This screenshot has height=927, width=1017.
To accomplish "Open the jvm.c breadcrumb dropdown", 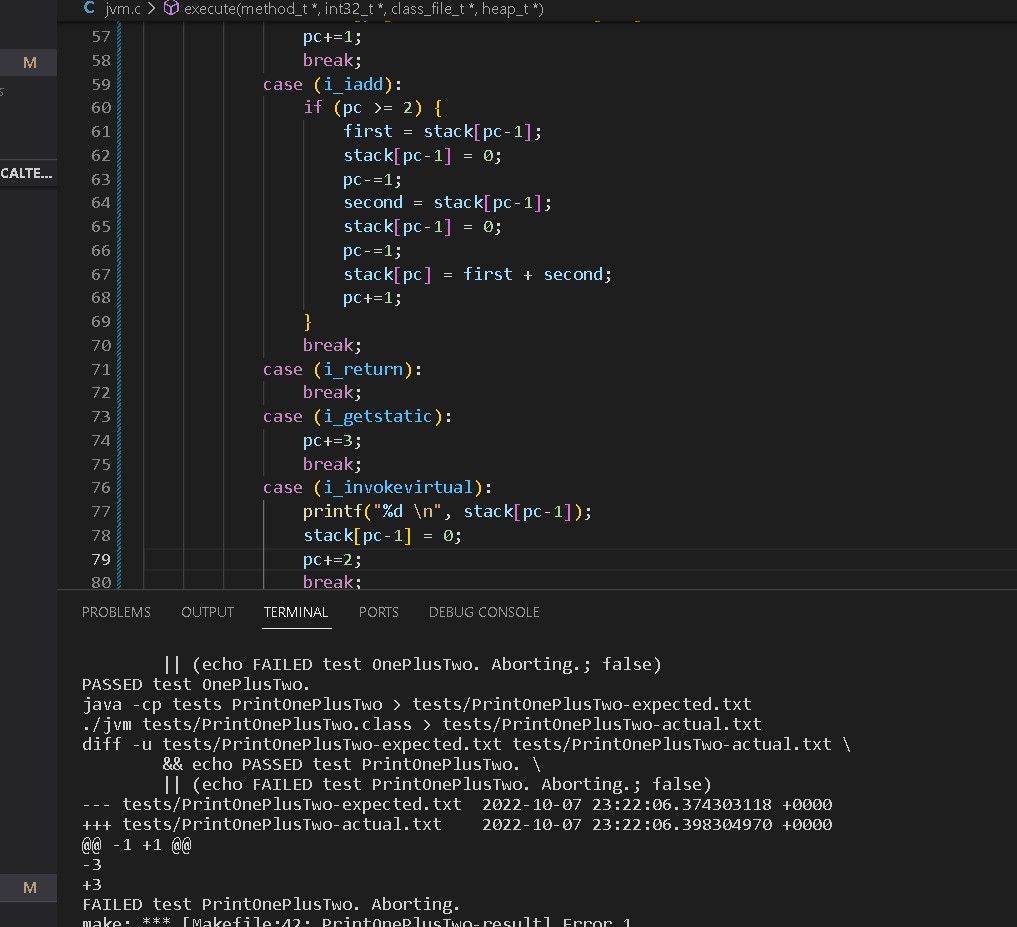I will pyautogui.click(x=124, y=9).
